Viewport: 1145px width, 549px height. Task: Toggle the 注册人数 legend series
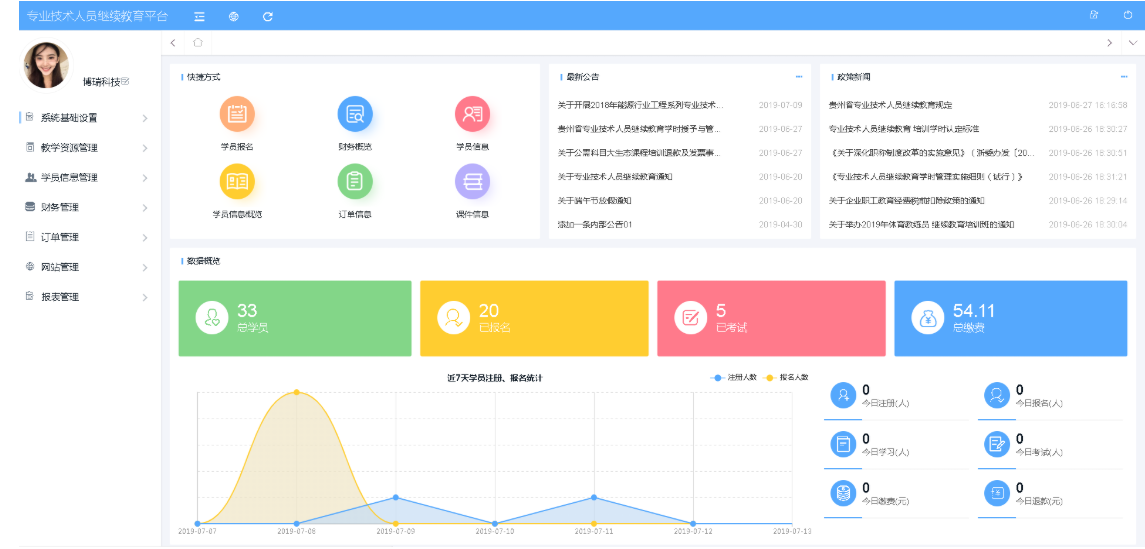click(x=735, y=377)
